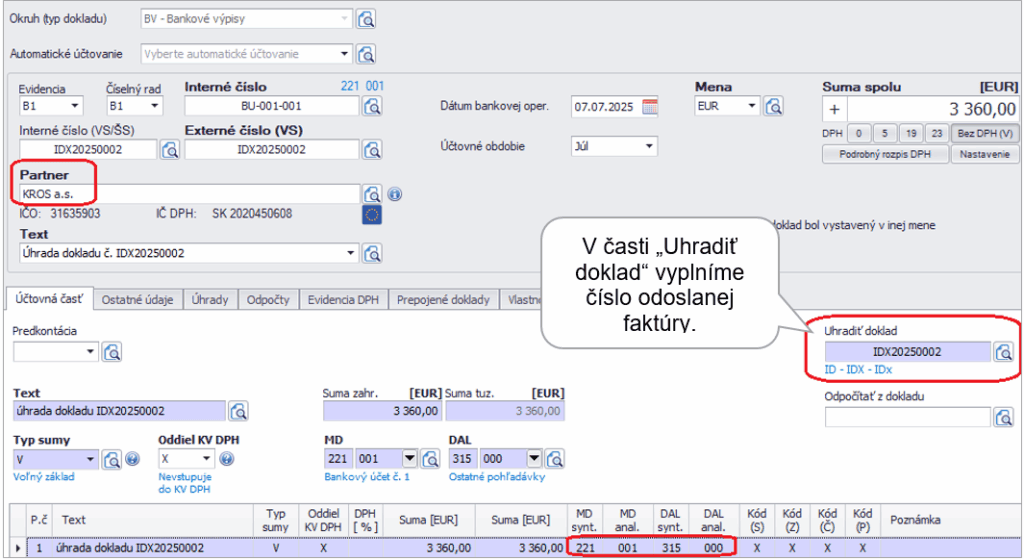1024x560 pixels.
Task: Open lookup beside Odpočítať z dokladu field
Action: (1003, 416)
